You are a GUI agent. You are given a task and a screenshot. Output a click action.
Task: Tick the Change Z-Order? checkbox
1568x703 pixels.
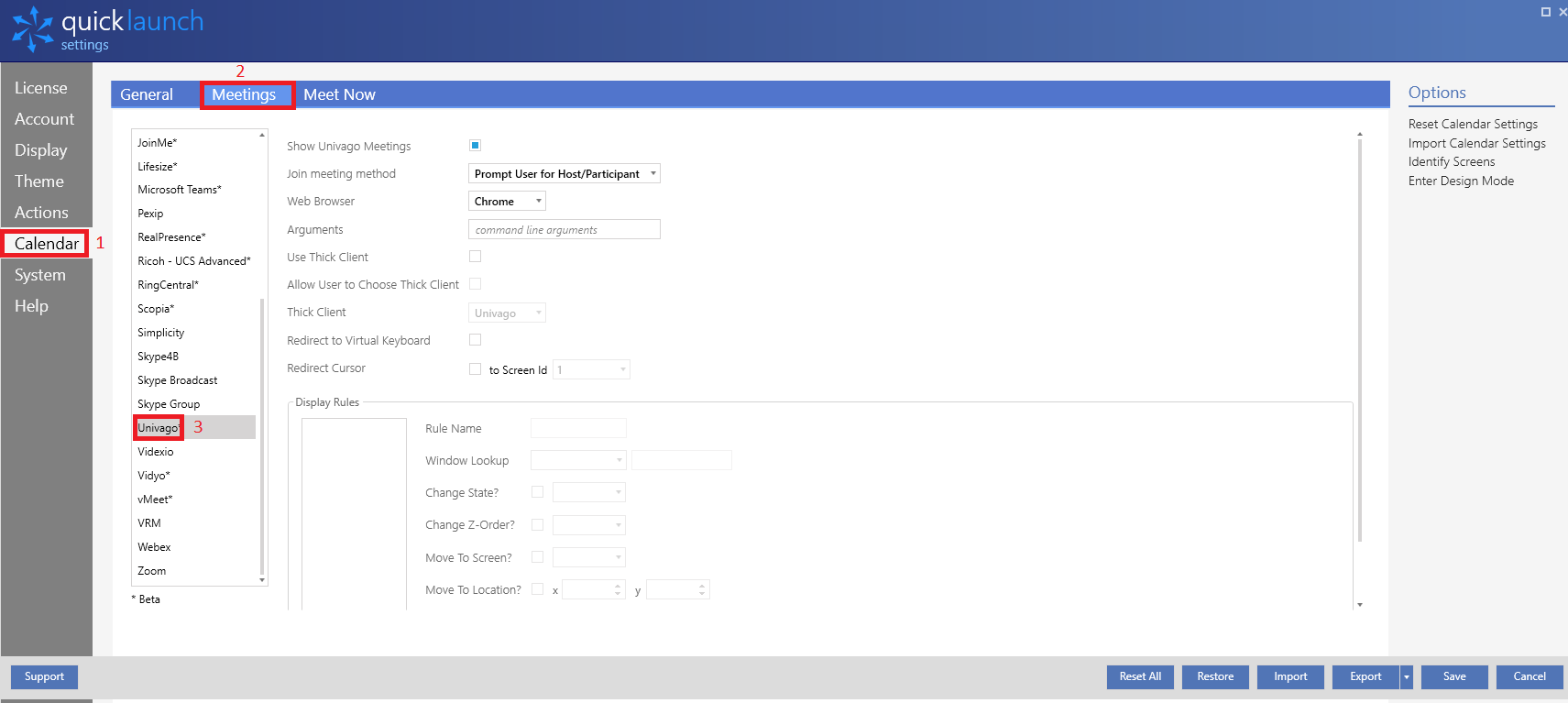point(537,524)
